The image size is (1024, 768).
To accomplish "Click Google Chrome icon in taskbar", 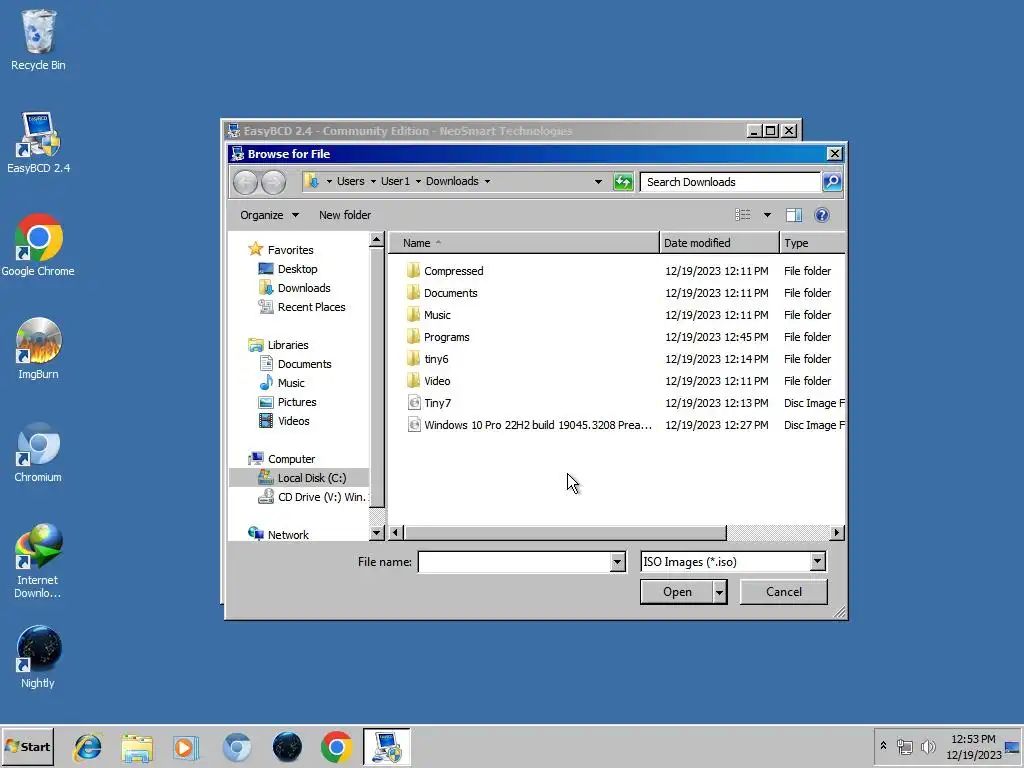I will click(336, 747).
